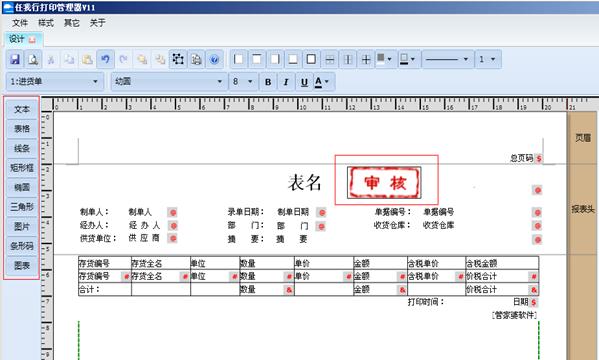Image resolution: width=599 pixels, height=360 pixels.
Task: Apply the top border icon
Action: click(257, 59)
